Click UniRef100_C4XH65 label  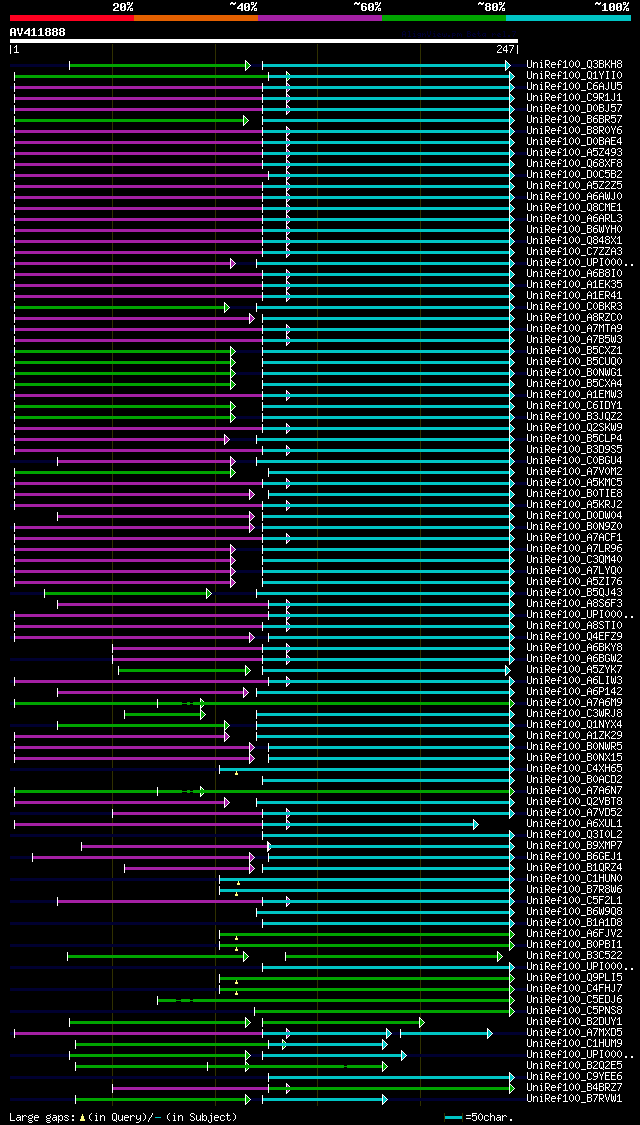[x=574, y=768]
